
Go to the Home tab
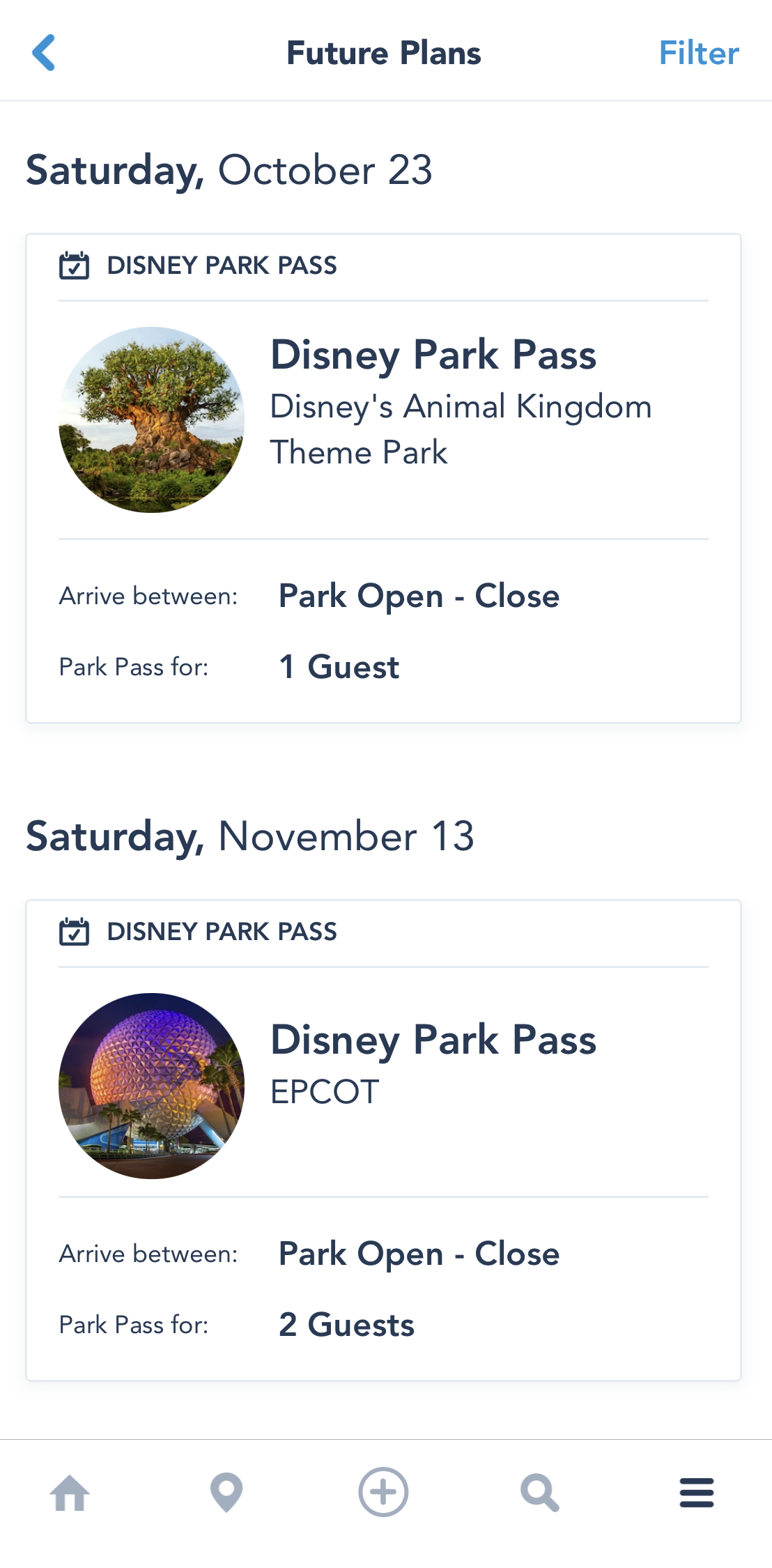[70, 1493]
